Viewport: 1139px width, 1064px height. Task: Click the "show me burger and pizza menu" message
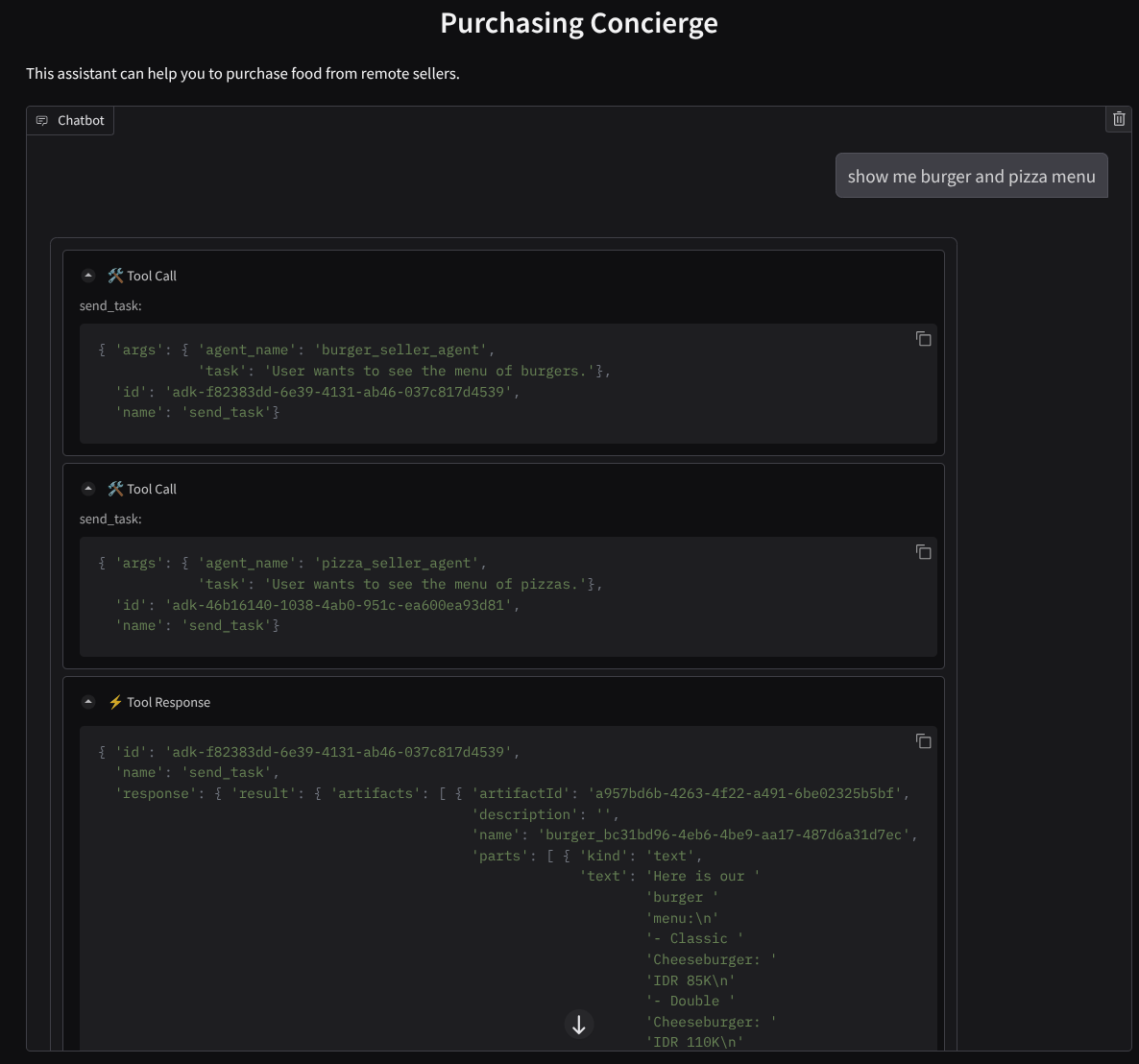971,176
